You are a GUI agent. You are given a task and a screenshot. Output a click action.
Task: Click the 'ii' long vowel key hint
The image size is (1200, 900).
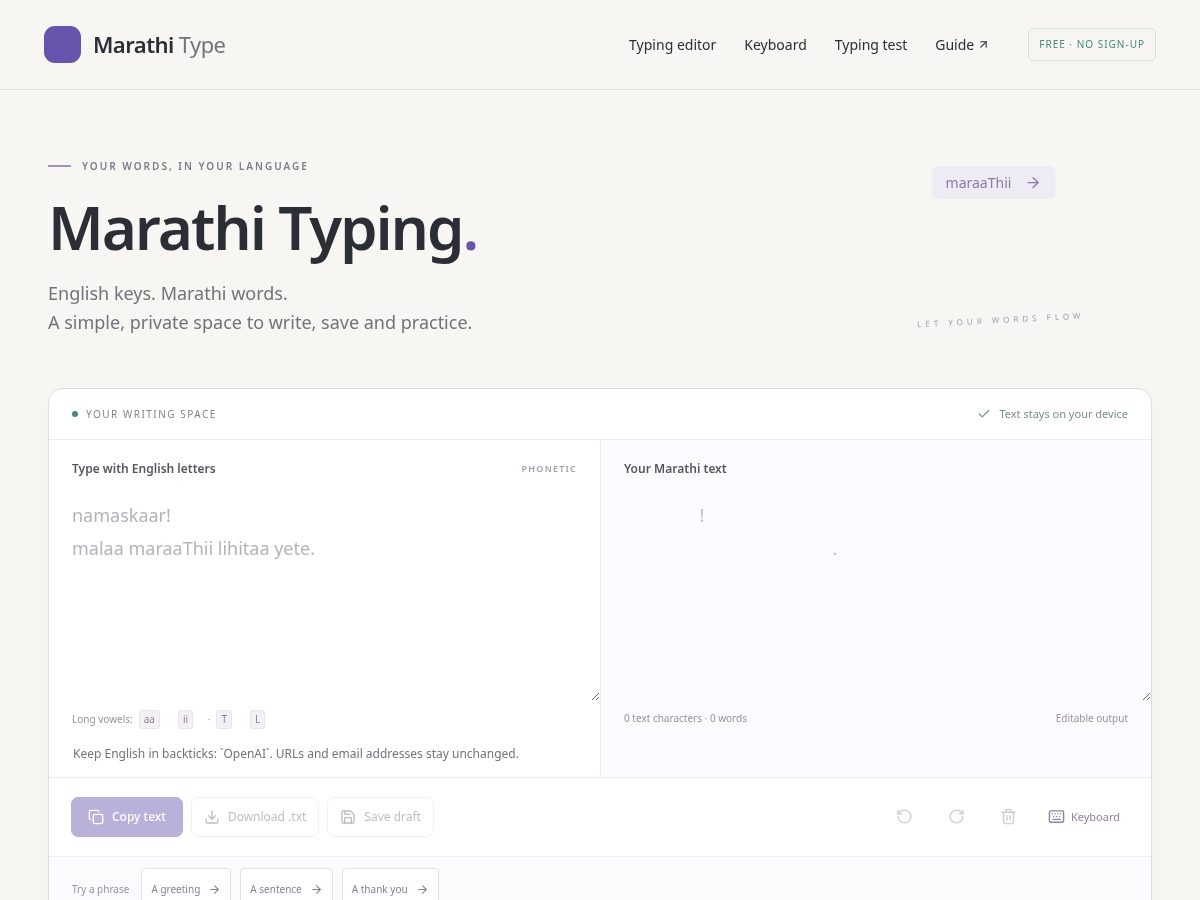coord(185,719)
